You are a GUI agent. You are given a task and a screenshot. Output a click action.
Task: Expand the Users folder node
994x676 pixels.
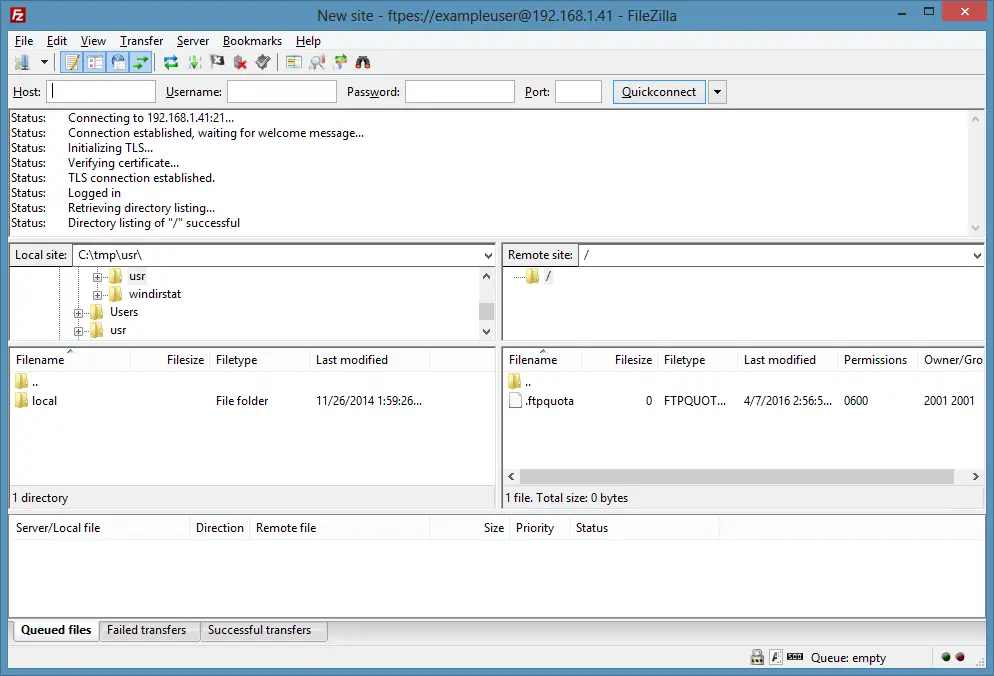(78, 313)
